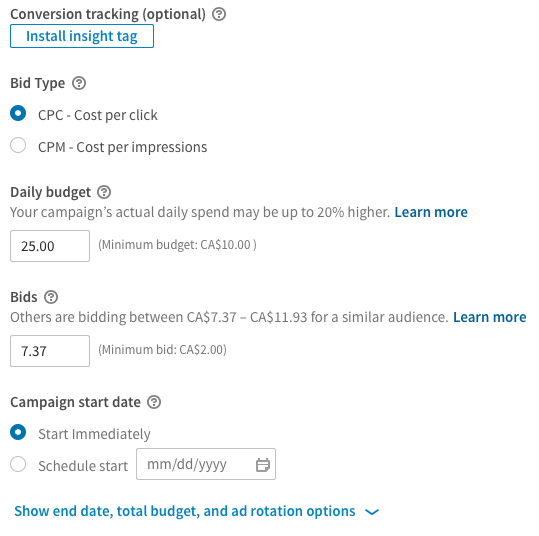
Task: Show help for Daily budget
Action: 104,192
